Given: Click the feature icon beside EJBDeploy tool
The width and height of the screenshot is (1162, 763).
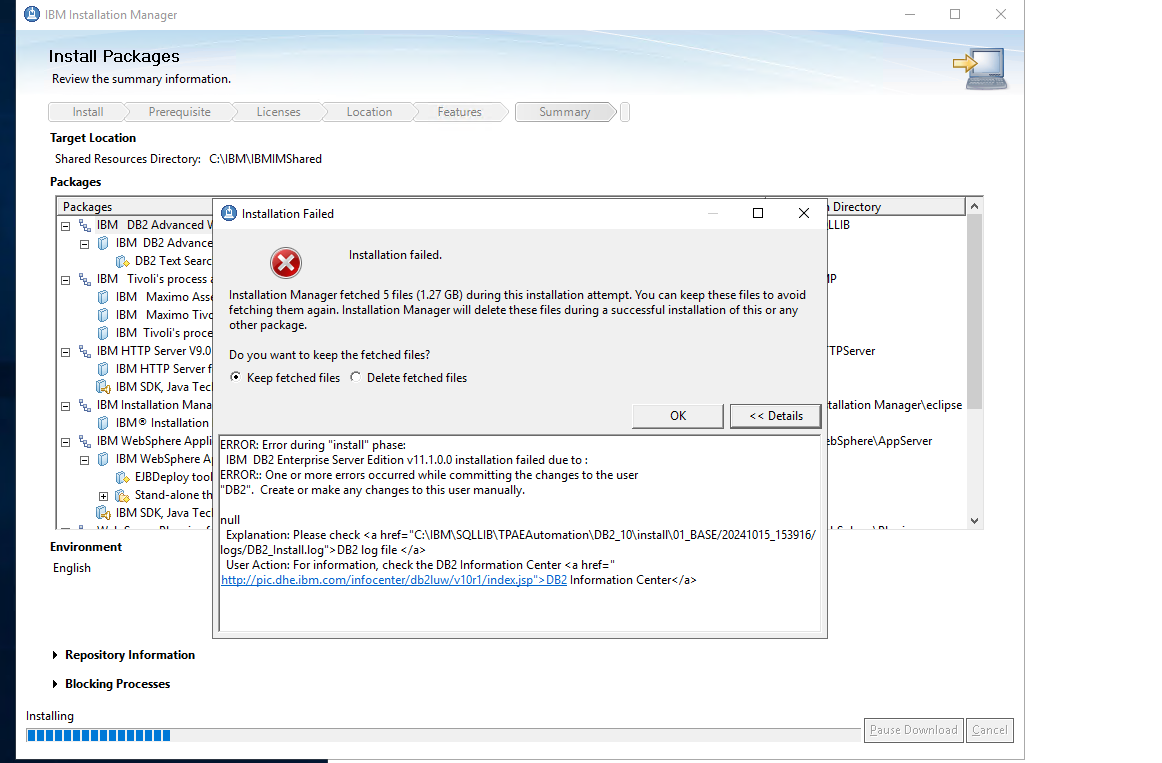Looking at the screenshot, I should pyautogui.click(x=122, y=477).
